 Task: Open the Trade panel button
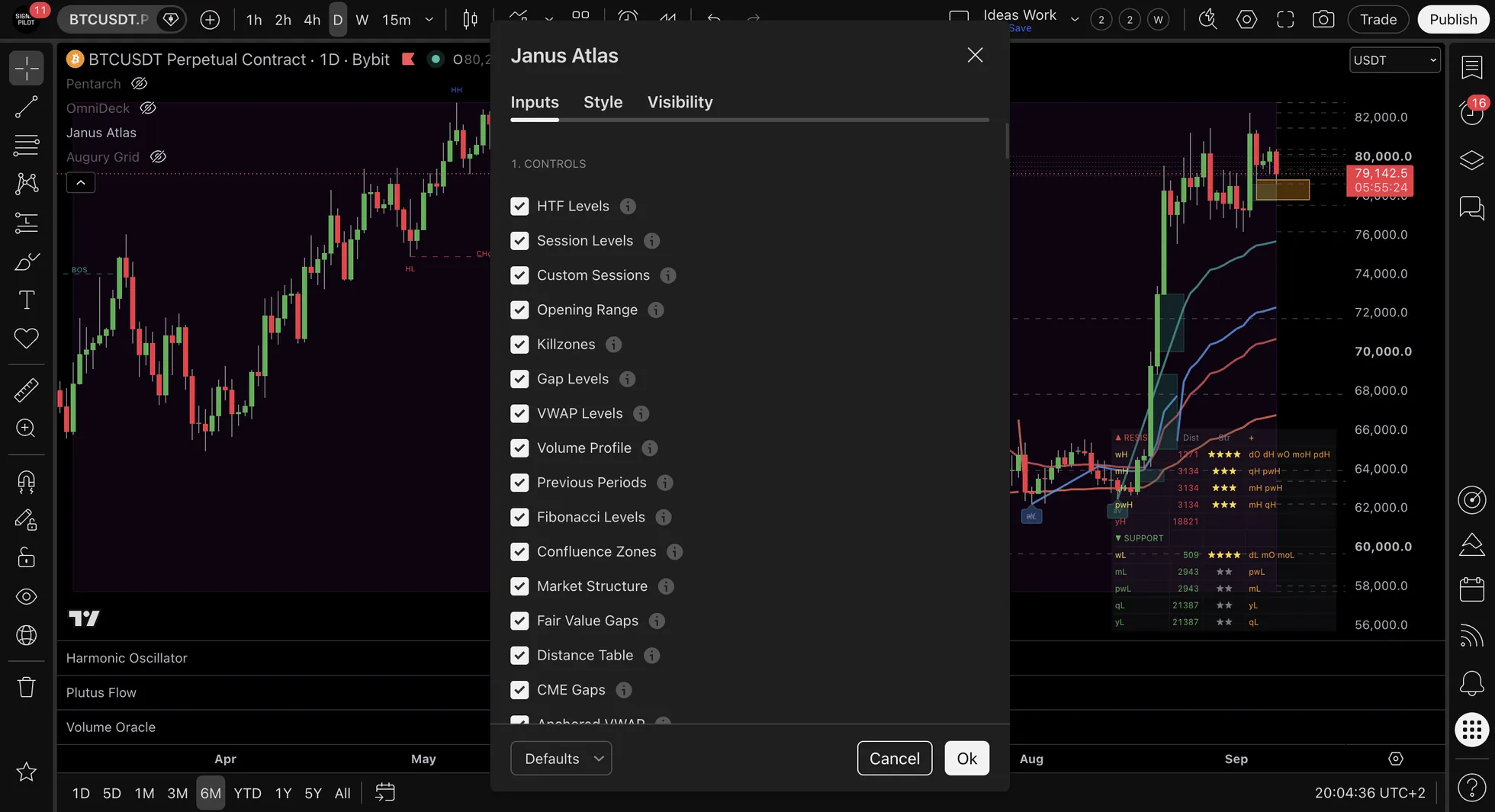click(1378, 19)
